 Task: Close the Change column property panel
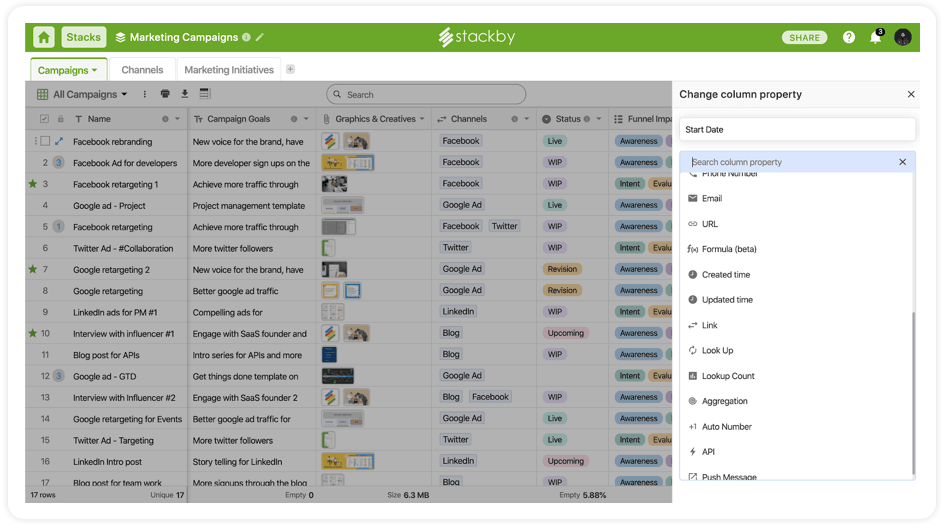point(911,94)
